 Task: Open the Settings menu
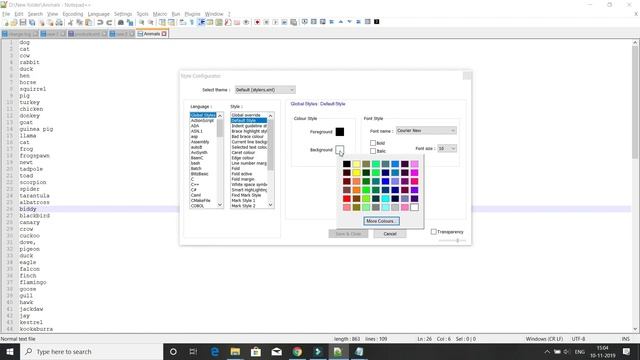point(123,14)
